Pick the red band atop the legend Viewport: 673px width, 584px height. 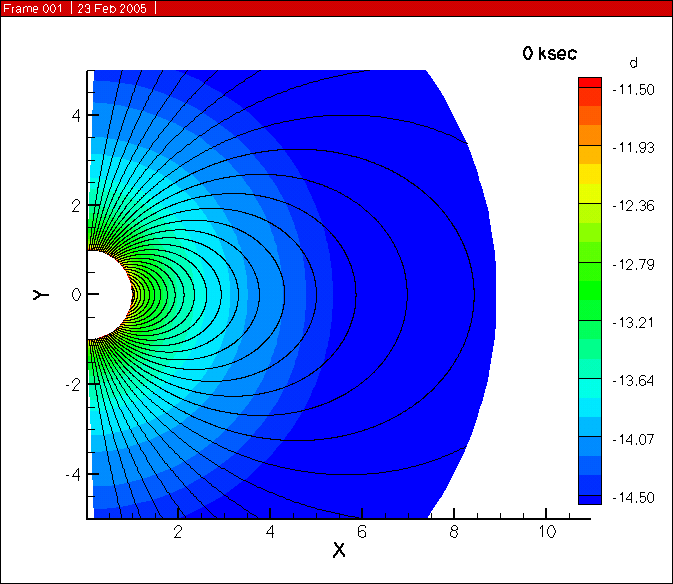click(590, 82)
